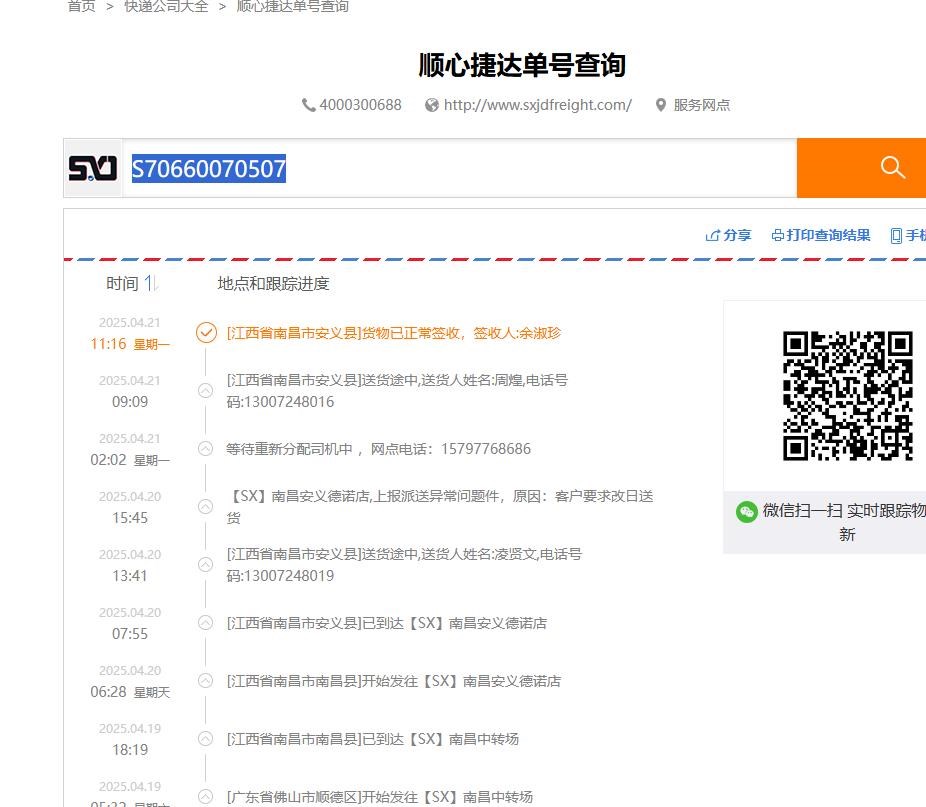926x807 pixels.
Task: Click the SX courier logo icon
Action: (93, 168)
